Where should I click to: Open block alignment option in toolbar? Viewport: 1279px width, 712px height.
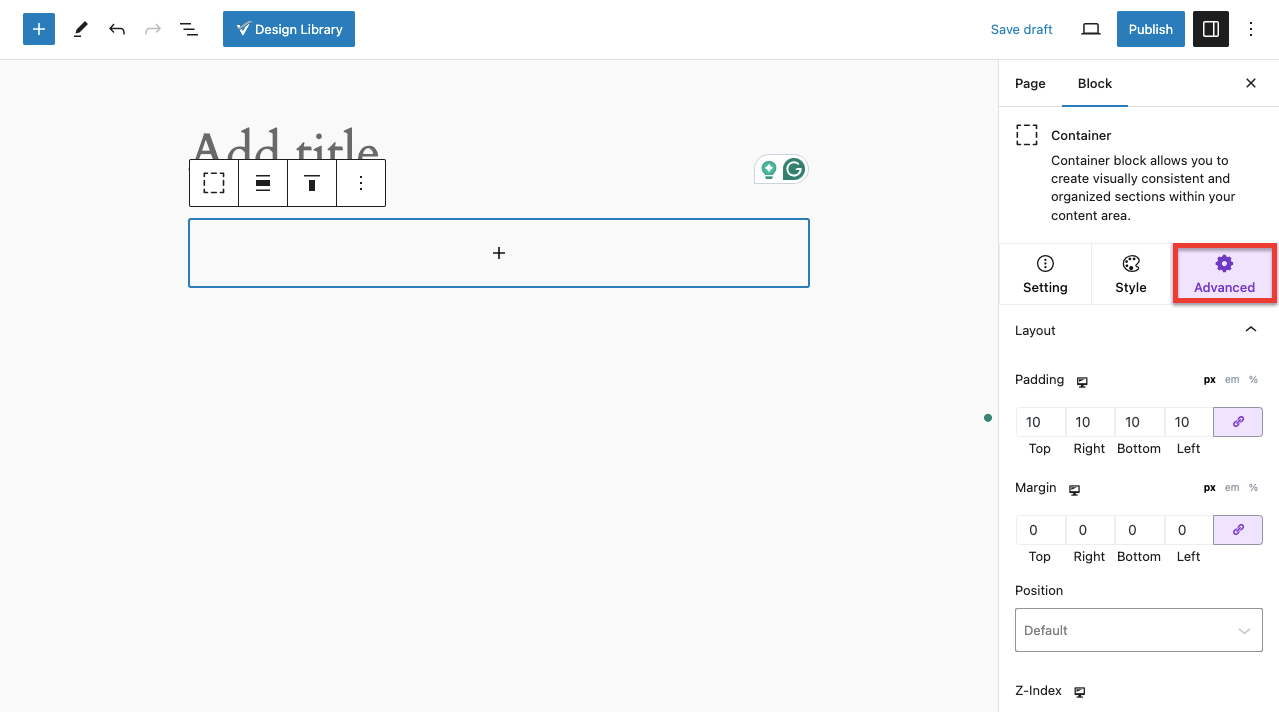(x=263, y=183)
